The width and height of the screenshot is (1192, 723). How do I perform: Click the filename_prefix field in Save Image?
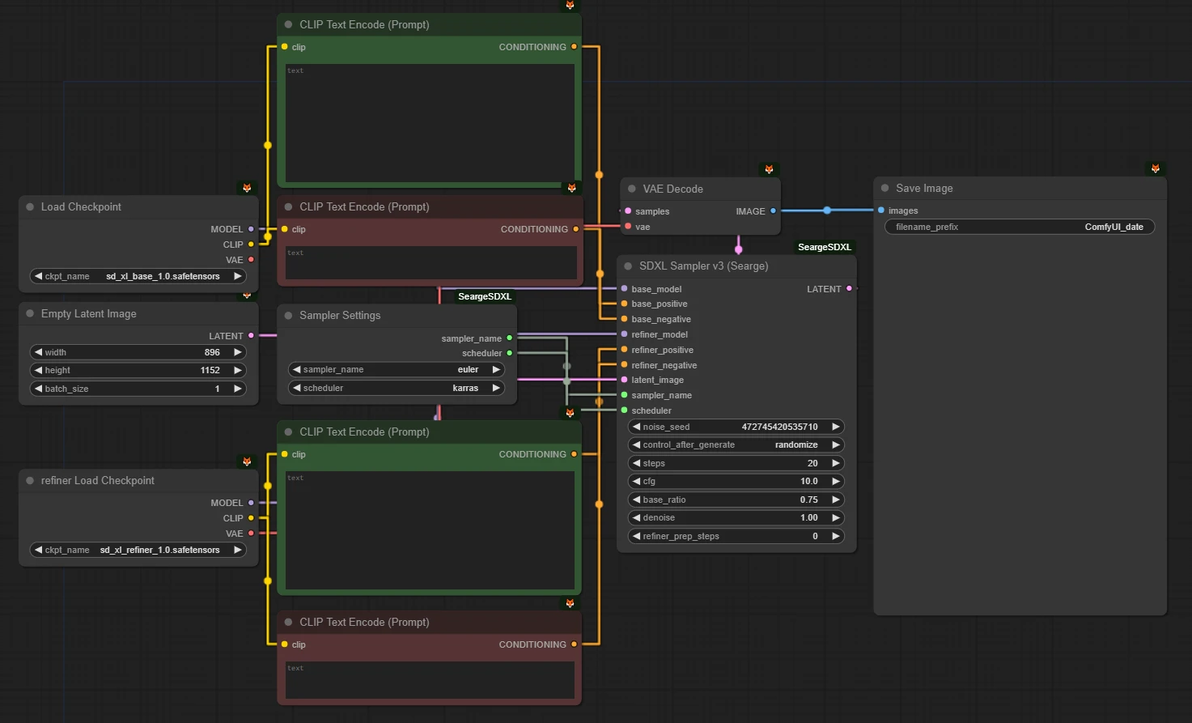(x=1019, y=227)
